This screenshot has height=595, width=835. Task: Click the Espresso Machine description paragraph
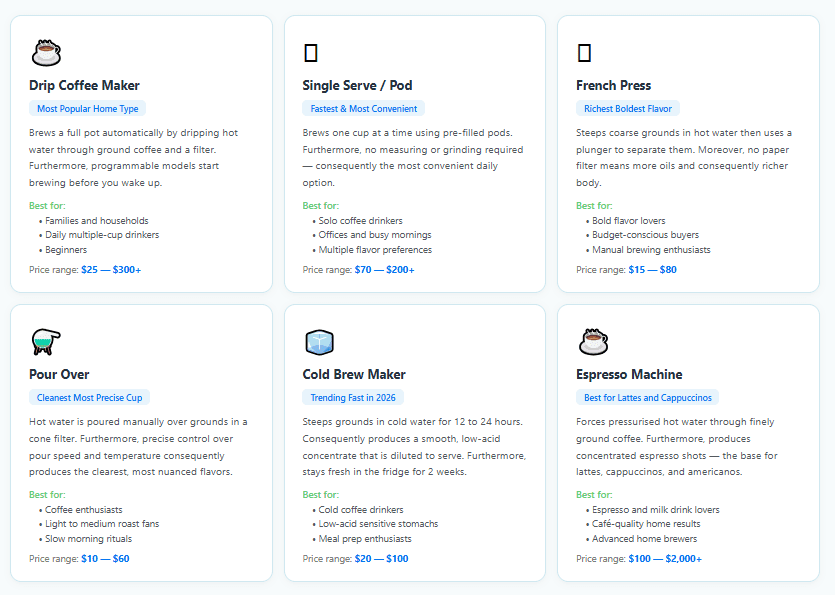pos(677,447)
